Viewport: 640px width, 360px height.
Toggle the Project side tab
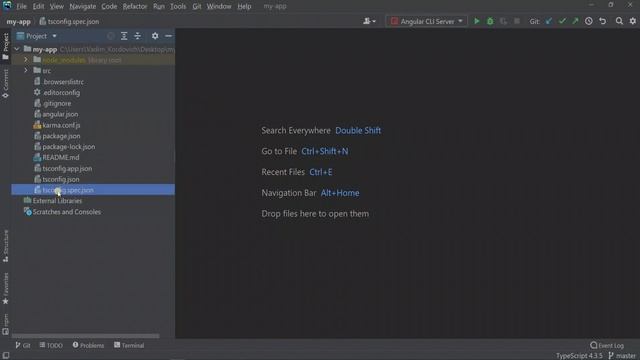[x=5, y=46]
